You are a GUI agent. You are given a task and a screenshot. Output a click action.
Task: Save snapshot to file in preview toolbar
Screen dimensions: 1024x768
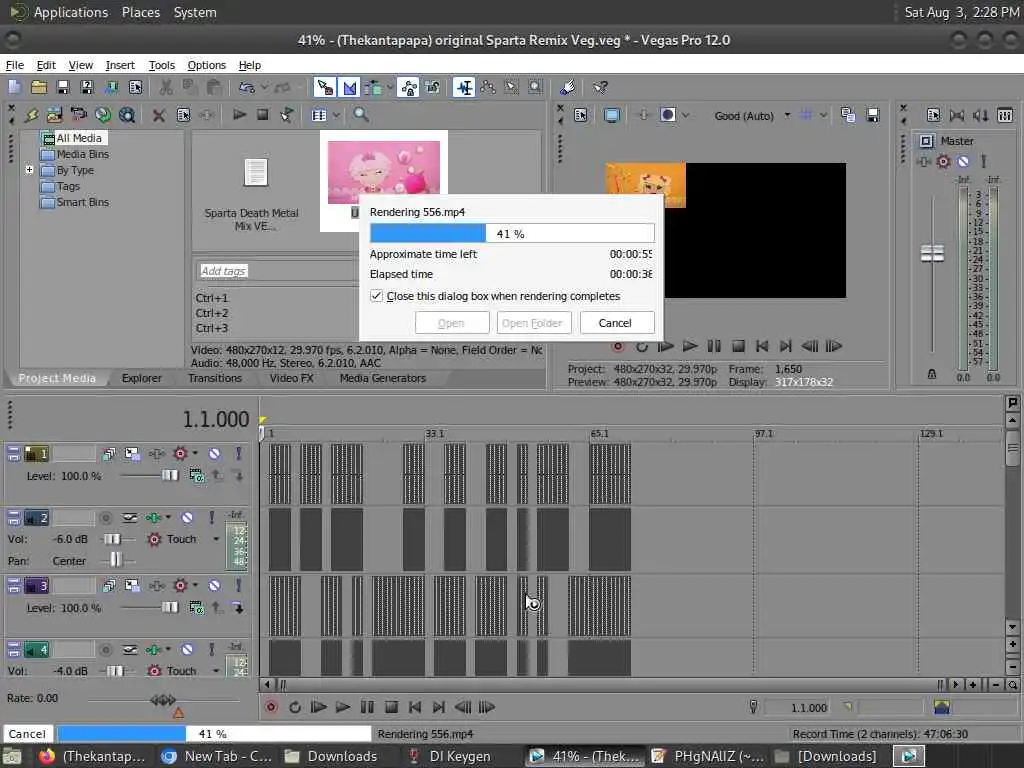tap(872, 116)
